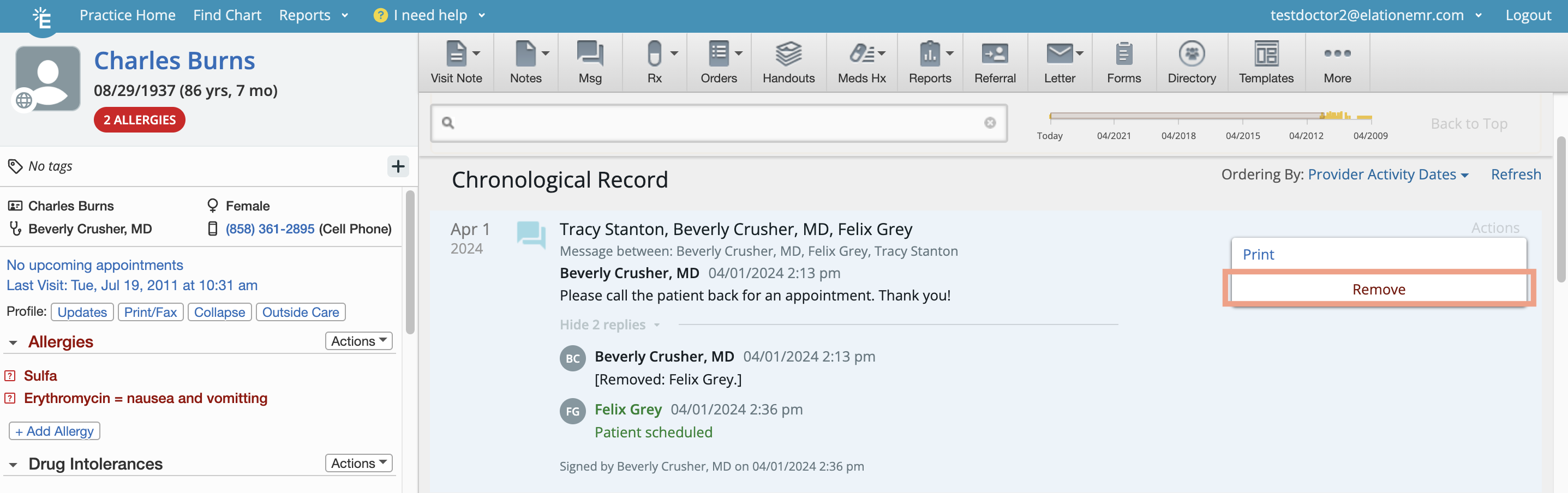This screenshot has width=1568, height=493.
Task: Collapse the Allergies section triangle
Action: (14, 342)
